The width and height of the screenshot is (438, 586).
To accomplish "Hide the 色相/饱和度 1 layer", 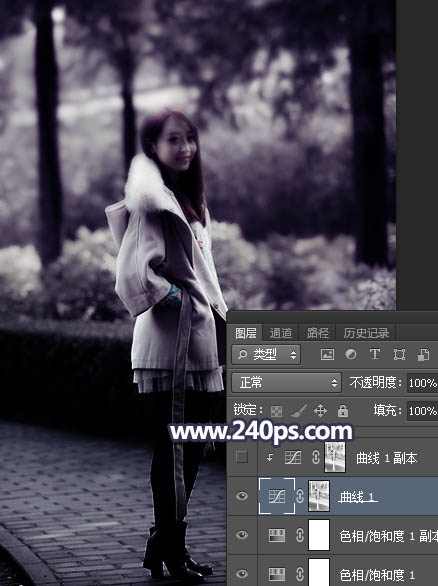I will pyautogui.click(x=242, y=574).
